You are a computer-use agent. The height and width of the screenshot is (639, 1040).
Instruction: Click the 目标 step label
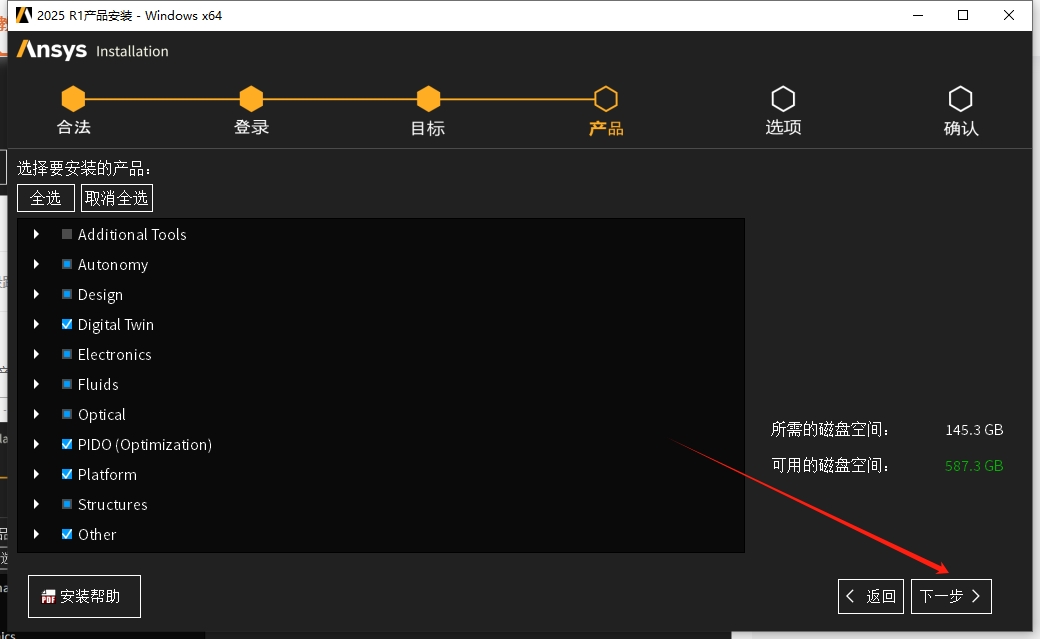click(428, 128)
